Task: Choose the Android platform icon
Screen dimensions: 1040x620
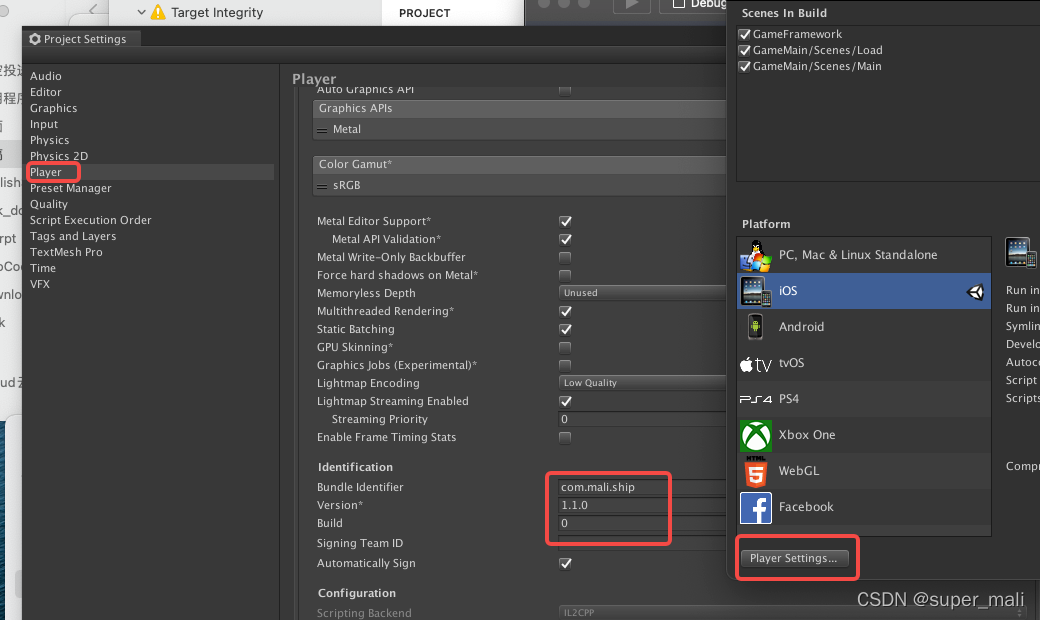Action: pos(755,327)
